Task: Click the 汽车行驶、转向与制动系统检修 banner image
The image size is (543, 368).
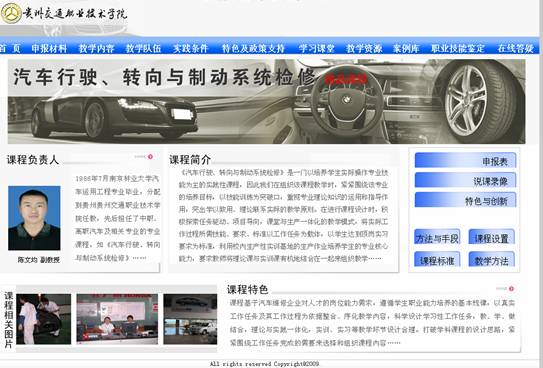Action: [x=266, y=101]
